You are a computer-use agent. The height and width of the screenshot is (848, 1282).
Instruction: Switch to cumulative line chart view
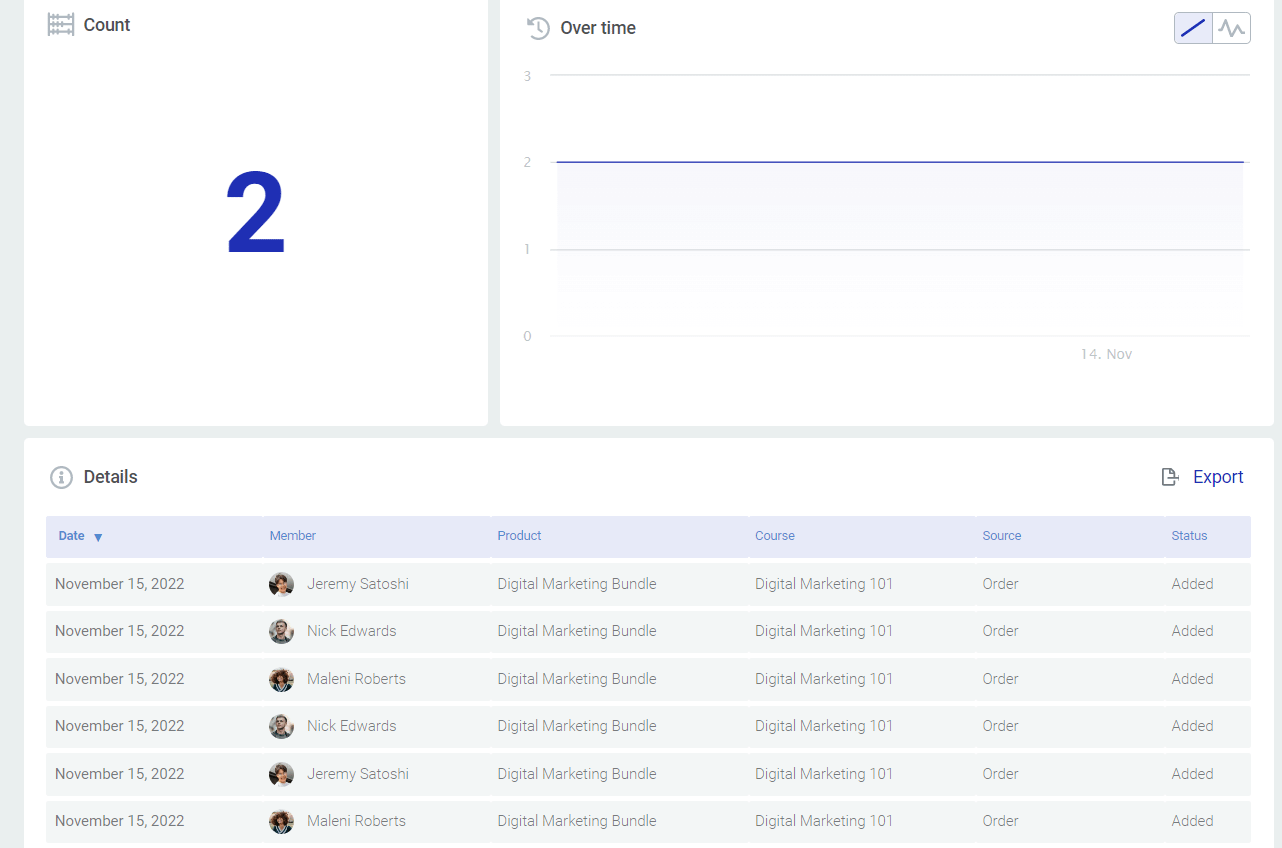click(x=1193, y=28)
